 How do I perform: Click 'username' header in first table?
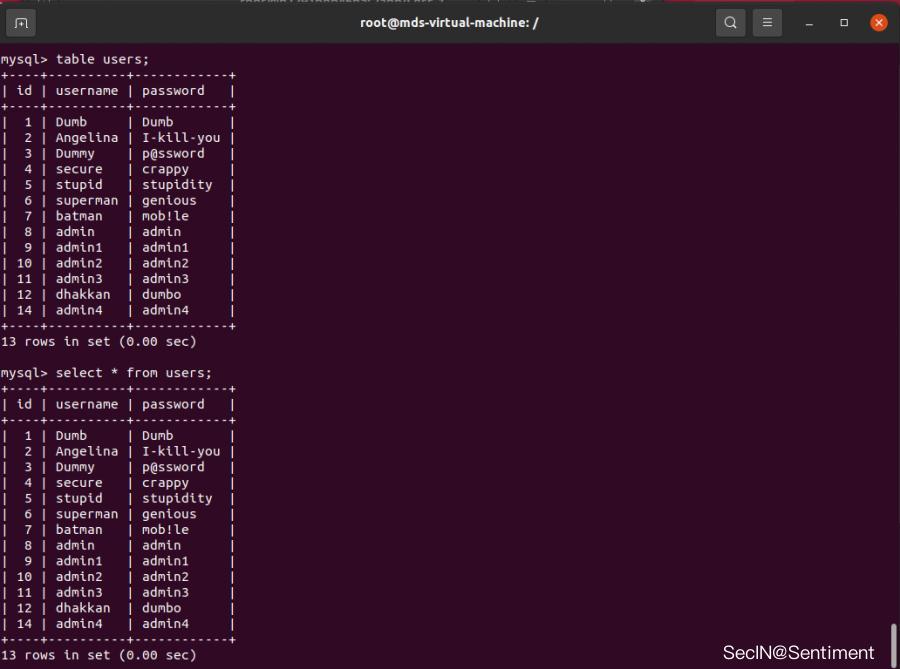pyautogui.click(x=86, y=91)
